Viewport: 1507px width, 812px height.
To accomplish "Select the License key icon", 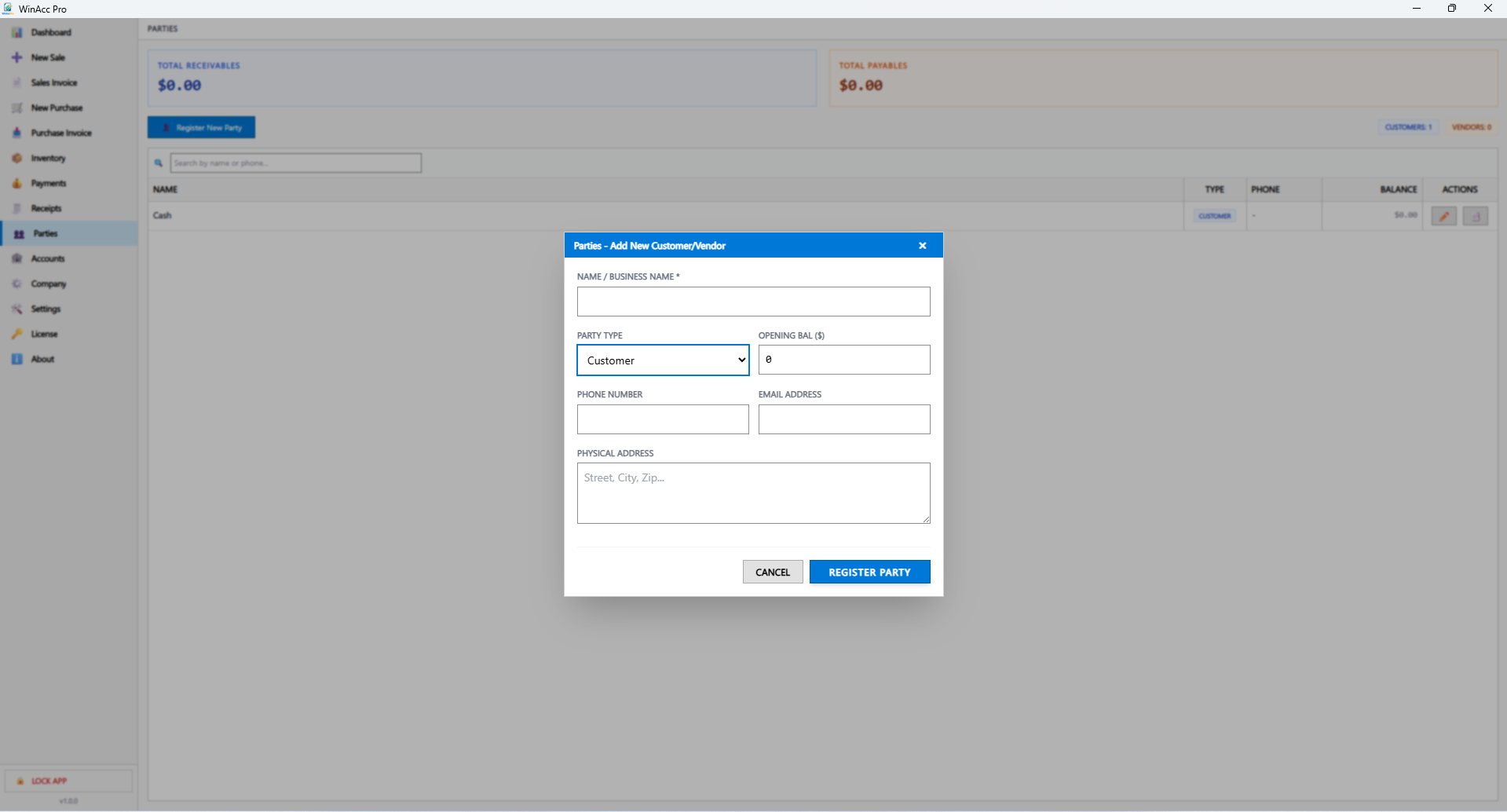I will (x=17, y=334).
